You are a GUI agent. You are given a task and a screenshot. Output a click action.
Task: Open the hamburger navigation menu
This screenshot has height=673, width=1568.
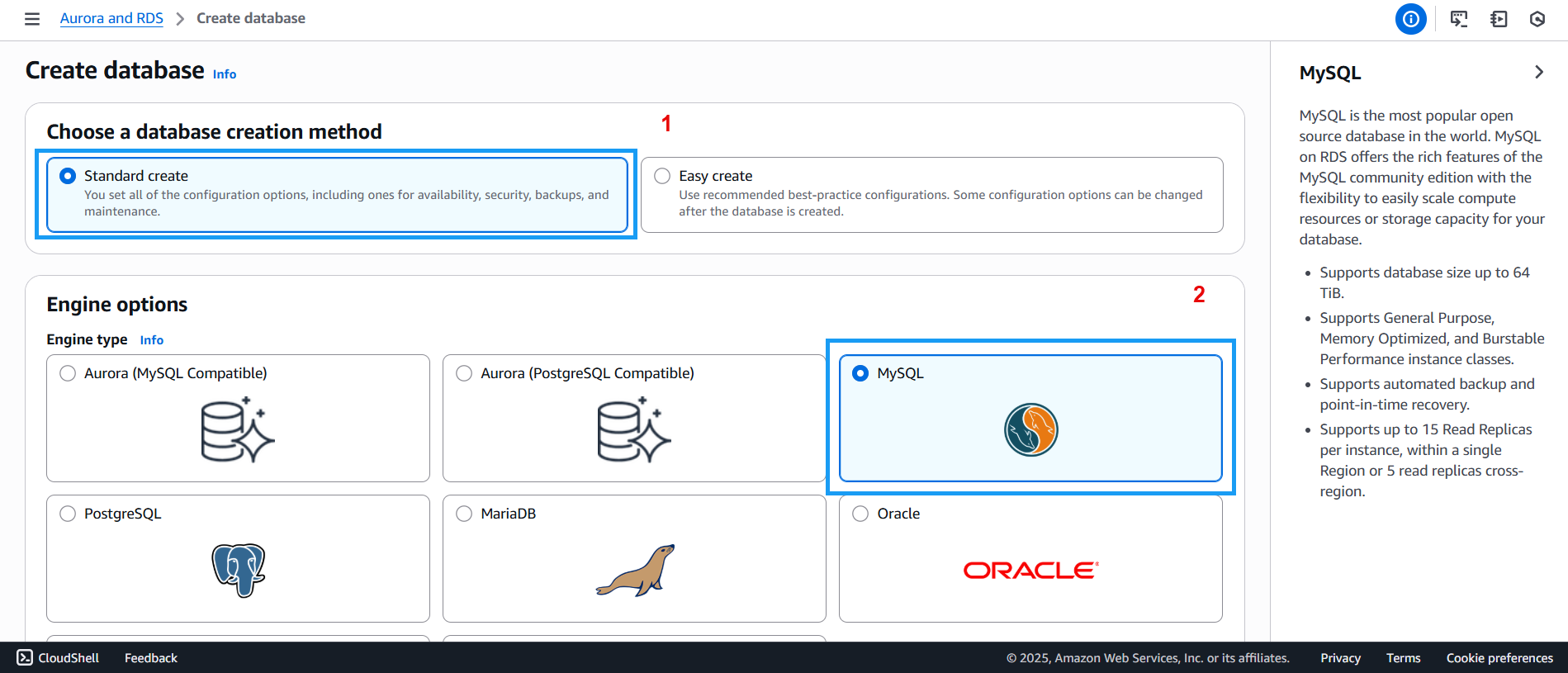click(32, 19)
